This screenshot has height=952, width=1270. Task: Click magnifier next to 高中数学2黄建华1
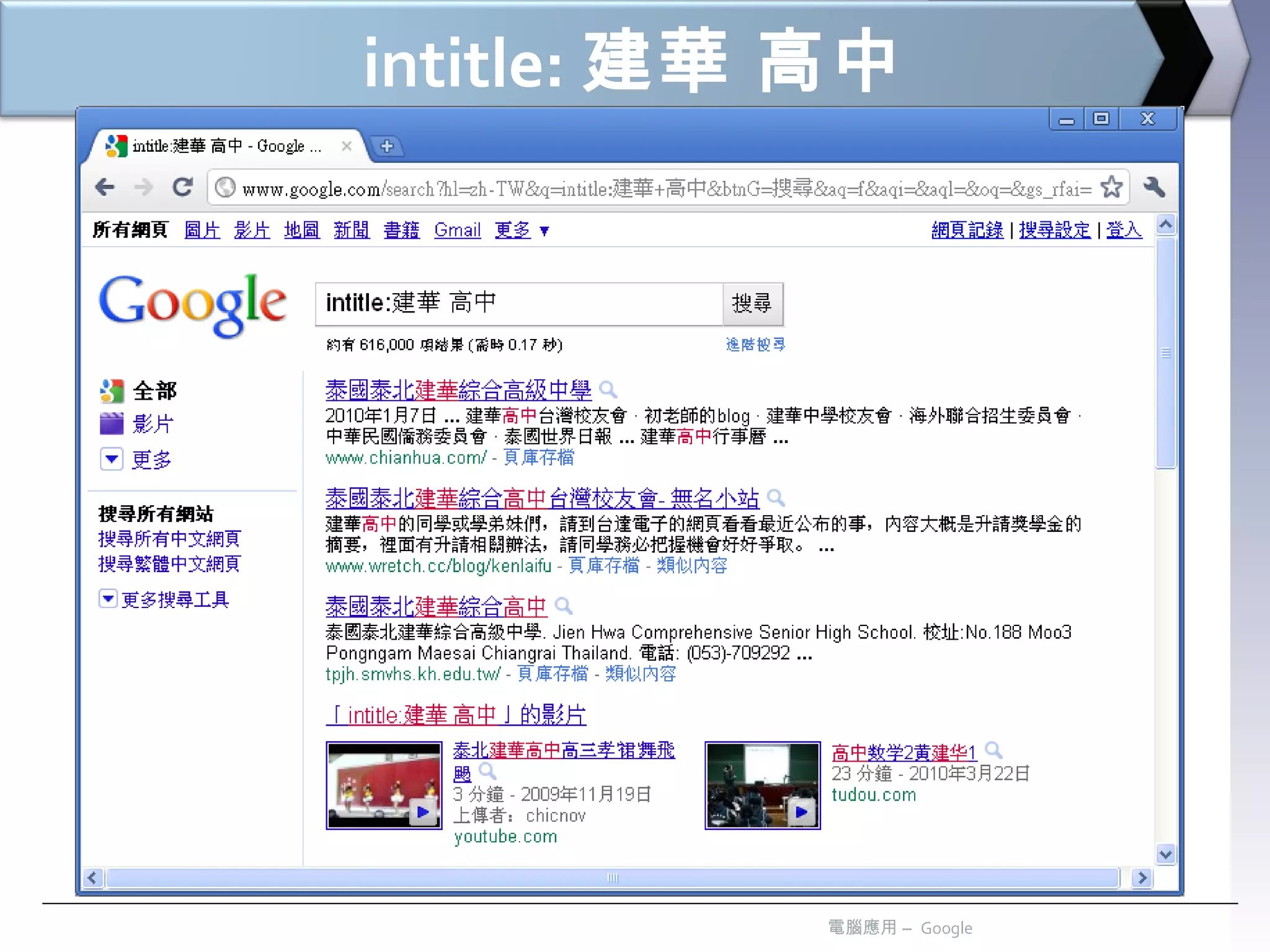(x=993, y=751)
